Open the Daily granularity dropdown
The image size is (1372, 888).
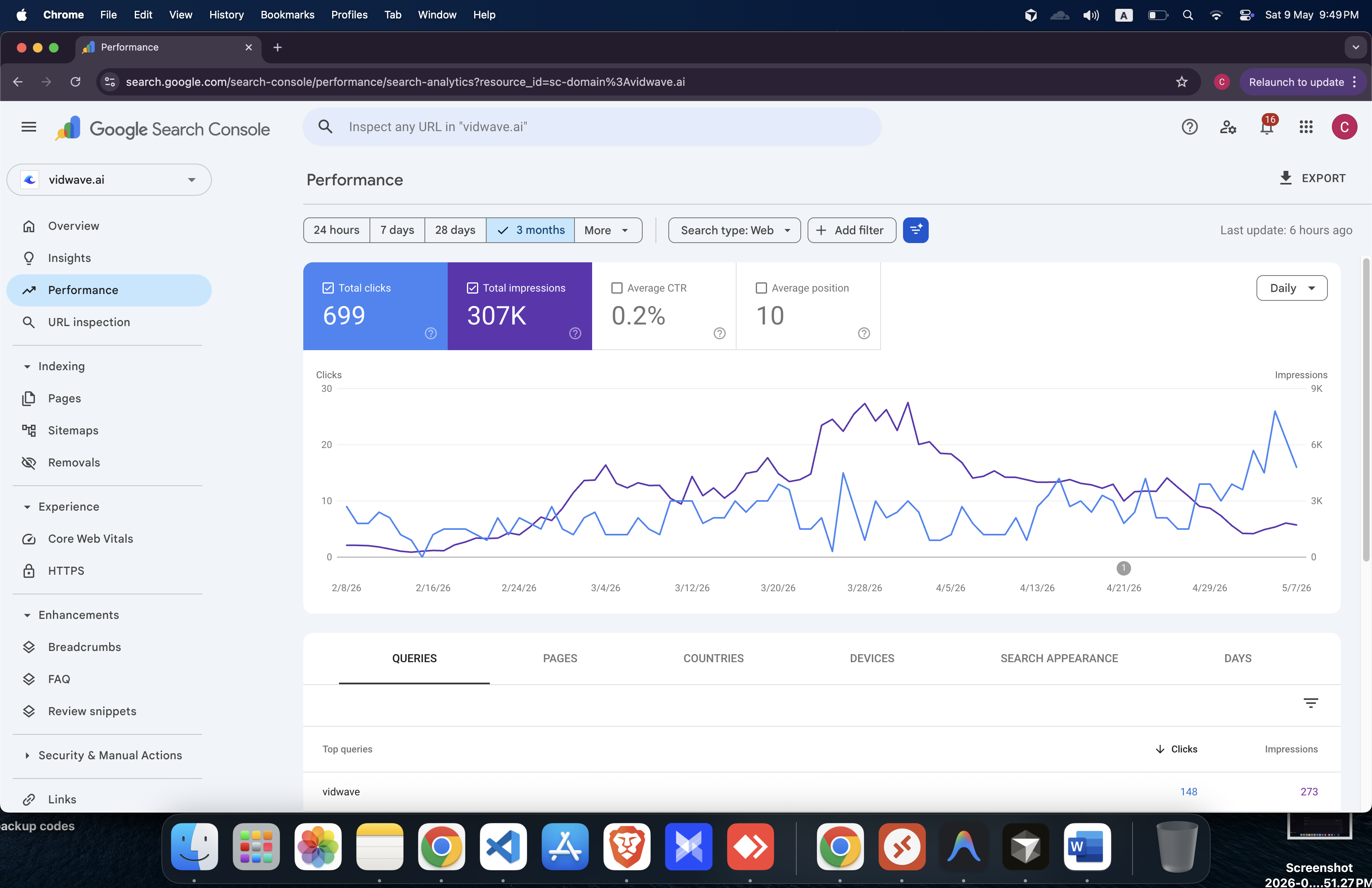tap(1292, 288)
